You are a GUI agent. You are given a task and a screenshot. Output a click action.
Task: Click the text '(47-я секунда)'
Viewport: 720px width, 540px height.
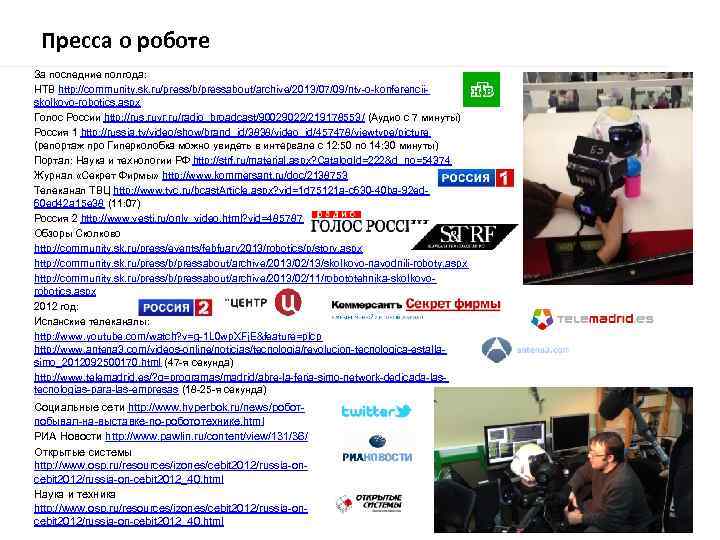(199, 362)
